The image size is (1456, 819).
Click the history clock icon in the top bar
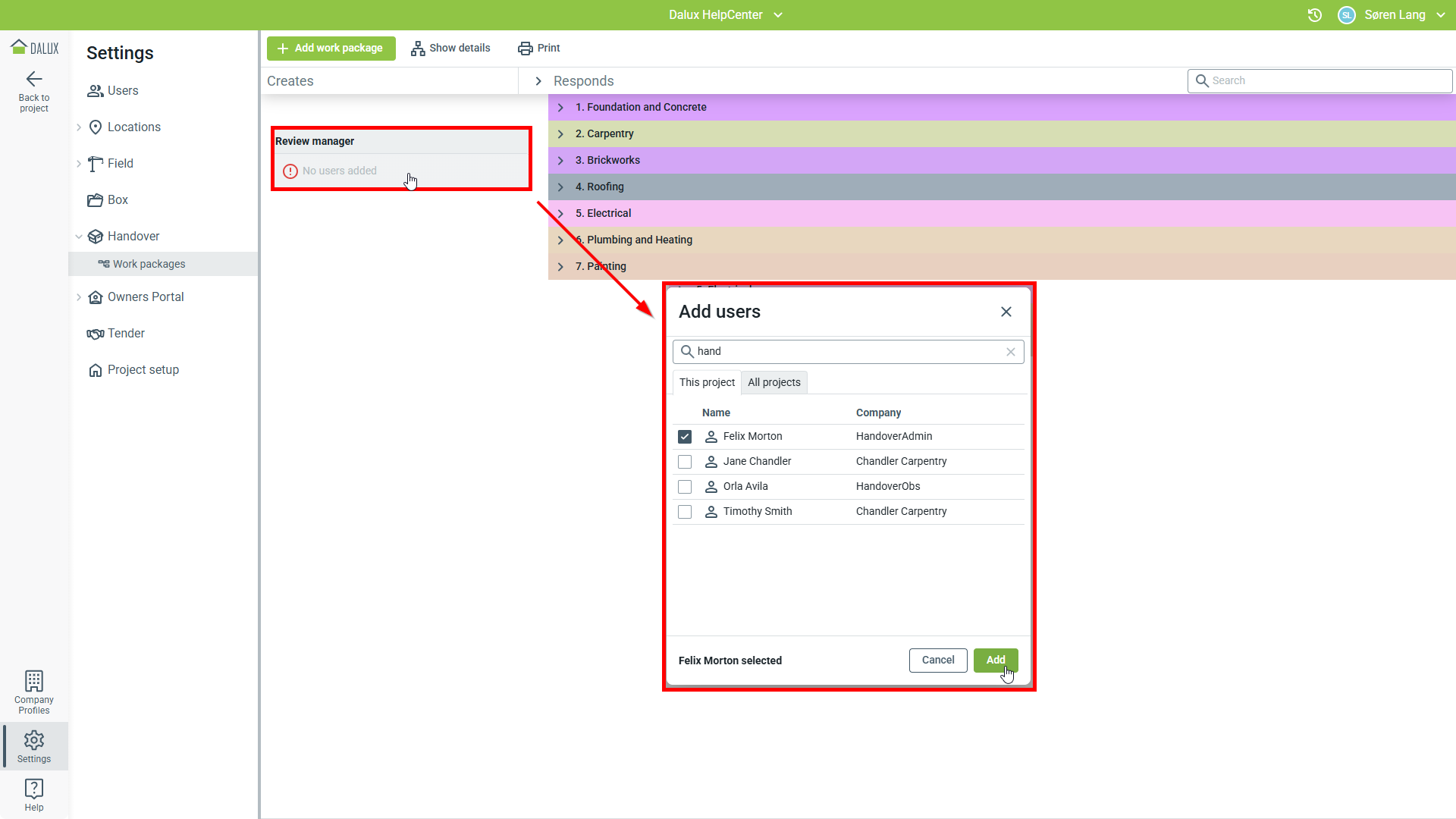click(1315, 15)
